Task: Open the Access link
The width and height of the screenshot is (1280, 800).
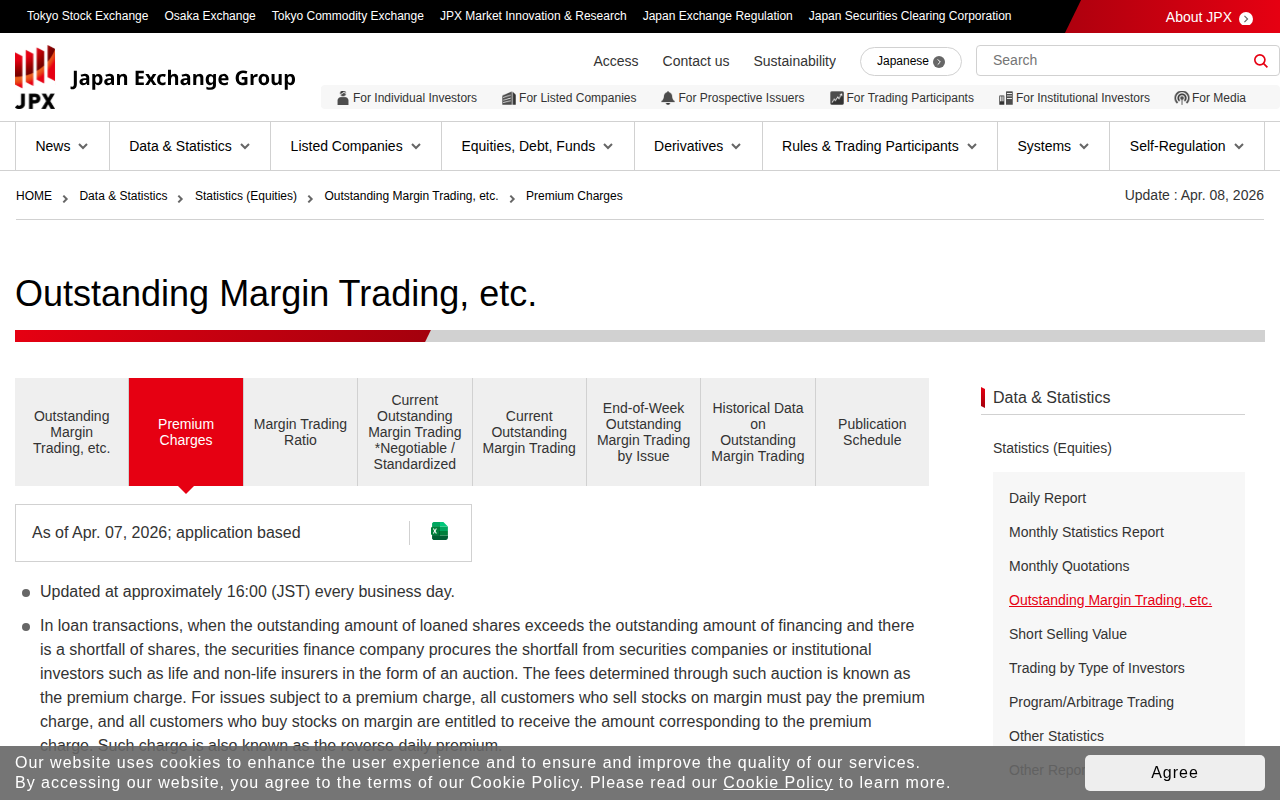Action: 616,61
